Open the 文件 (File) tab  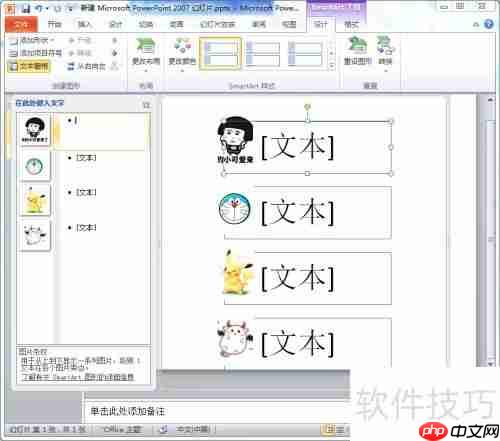tap(21, 24)
